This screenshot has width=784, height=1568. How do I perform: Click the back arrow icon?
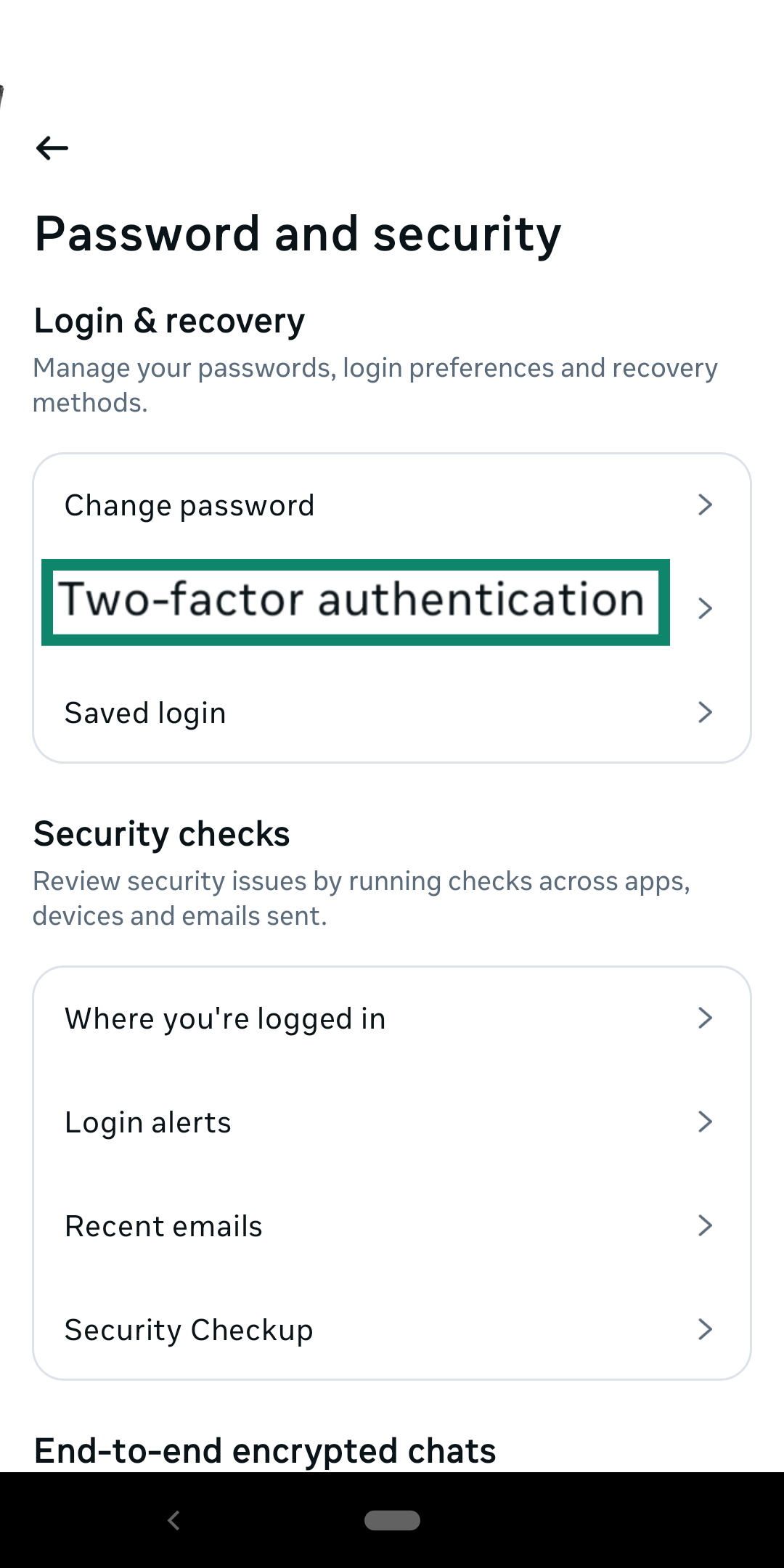click(x=51, y=149)
